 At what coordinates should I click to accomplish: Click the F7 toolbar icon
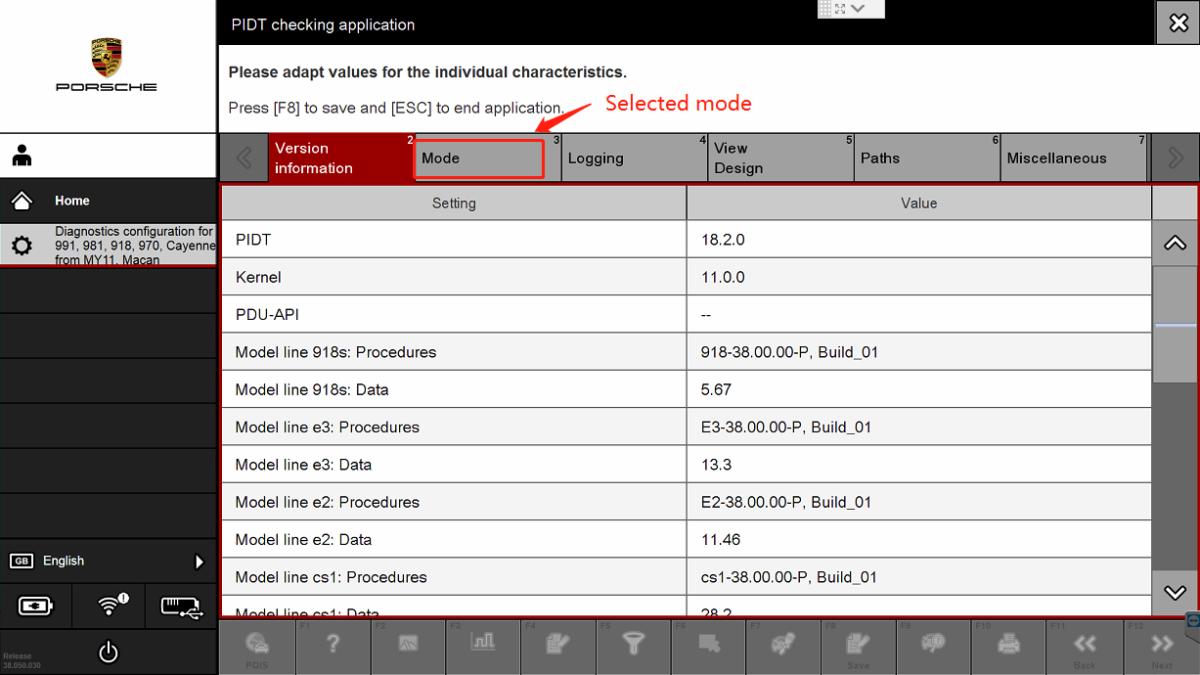(x=708, y=645)
